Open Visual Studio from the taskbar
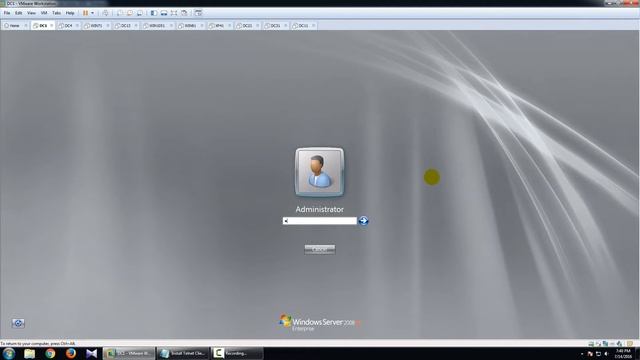 point(92,353)
